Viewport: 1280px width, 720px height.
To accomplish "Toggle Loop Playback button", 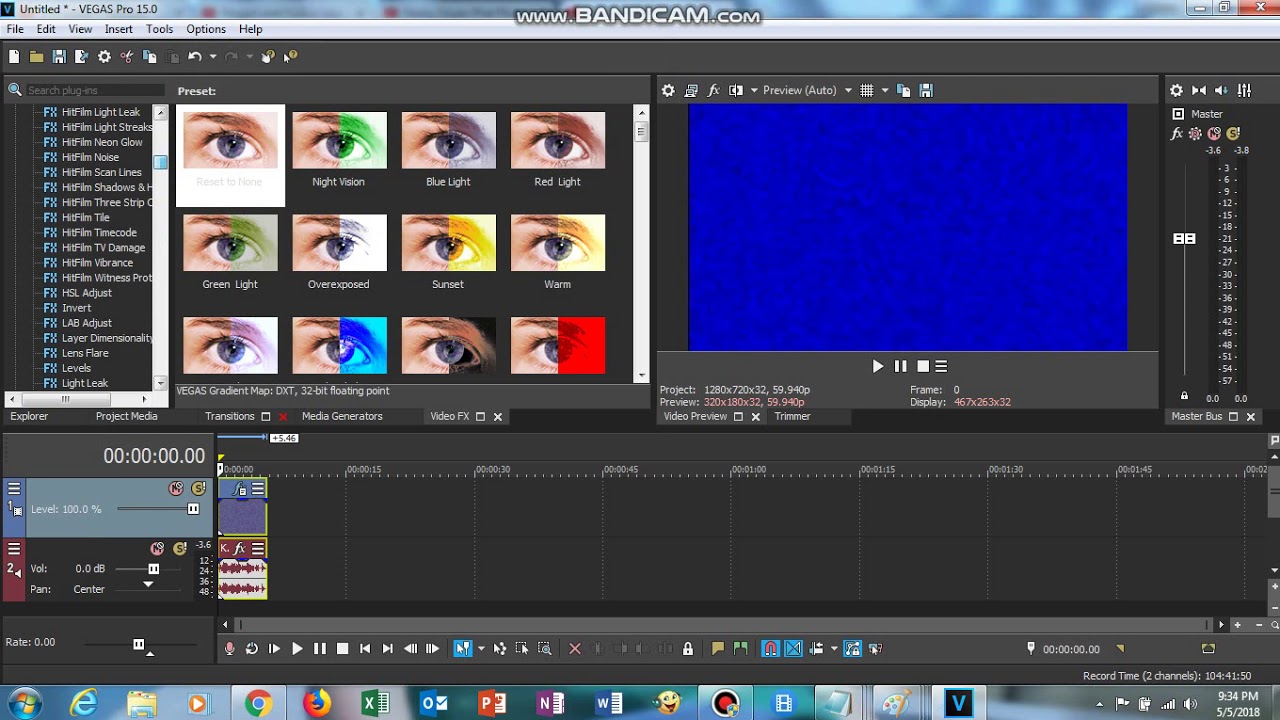I will (x=252, y=649).
